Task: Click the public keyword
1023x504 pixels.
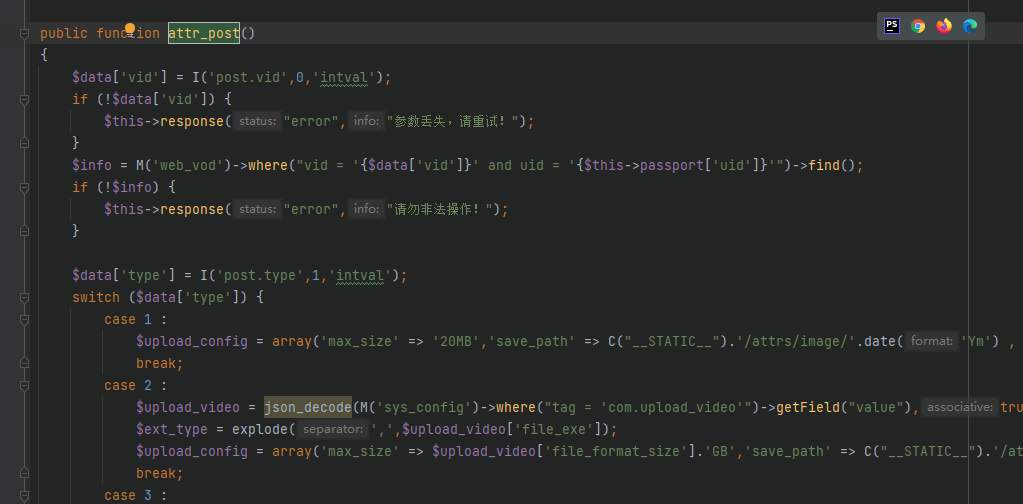Action: (64, 33)
